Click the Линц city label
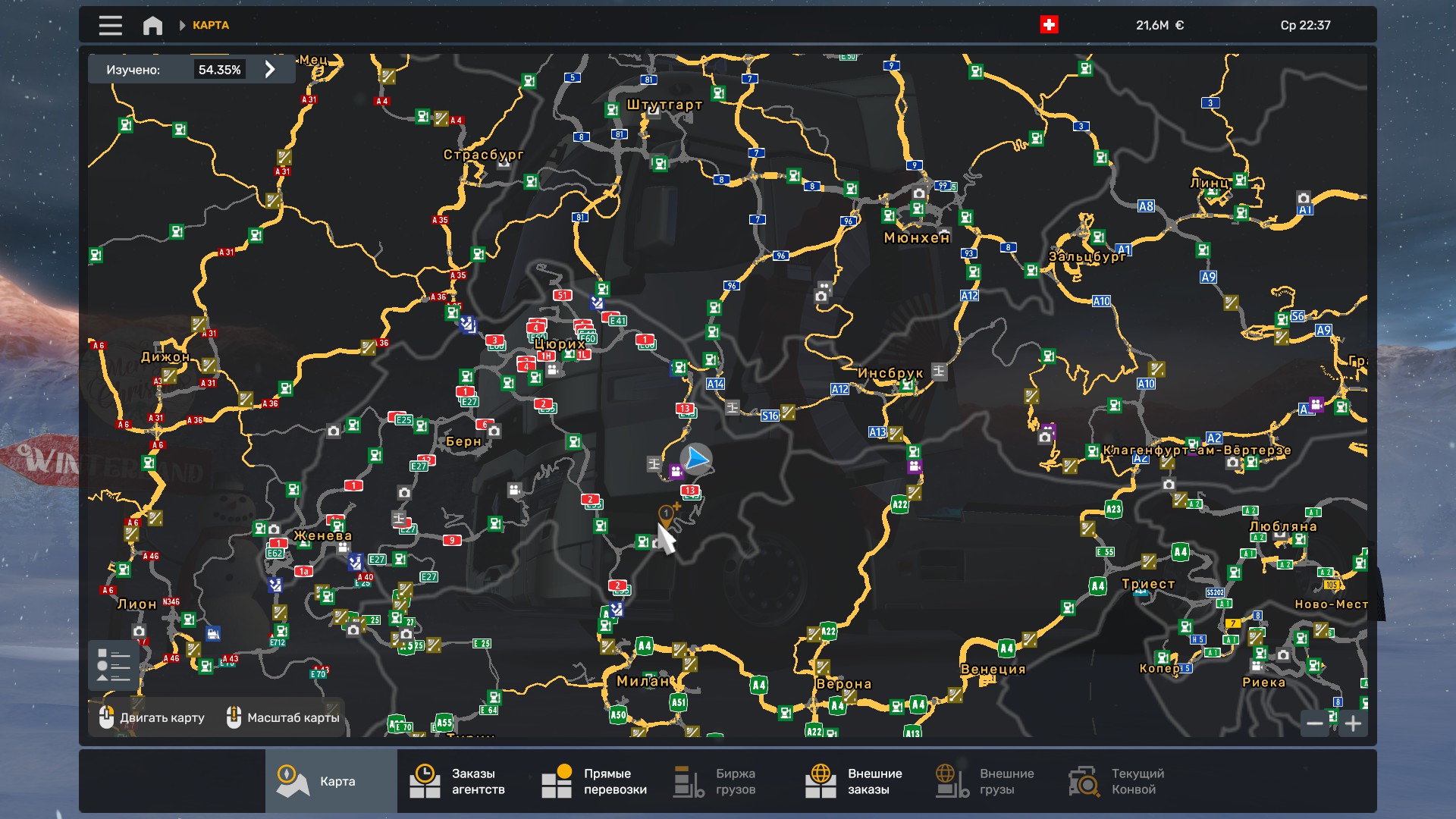Image resolution: width=1456 pixels, height=819 pixels. (1209, 183)
